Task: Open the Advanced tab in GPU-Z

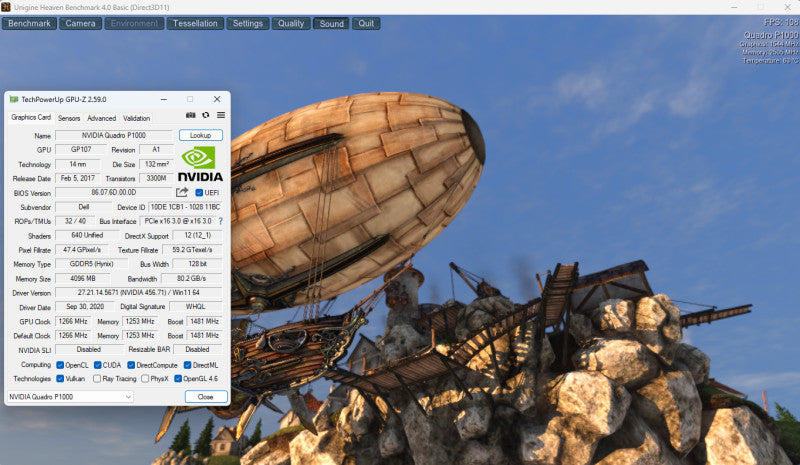Action: coord(102,118)
